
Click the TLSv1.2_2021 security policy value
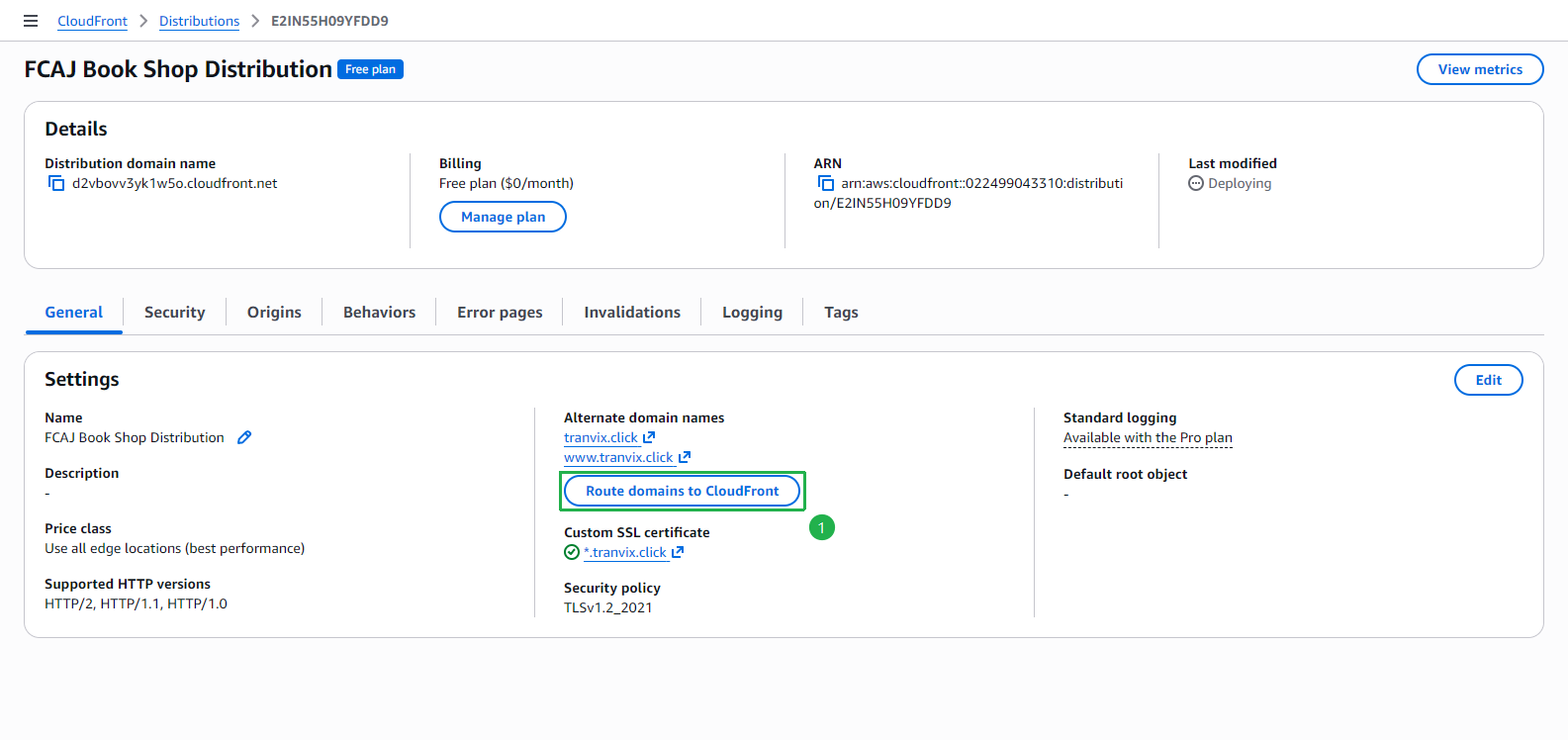[x=608, y=607]
